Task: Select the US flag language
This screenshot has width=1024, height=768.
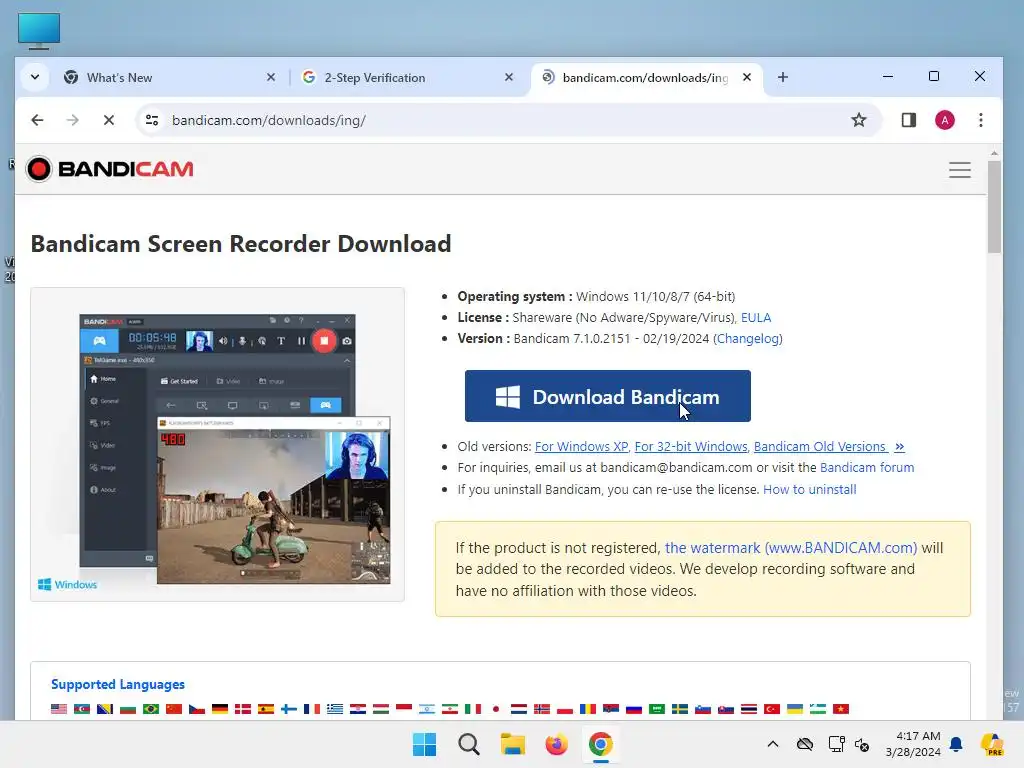Action: click(59, 709)
